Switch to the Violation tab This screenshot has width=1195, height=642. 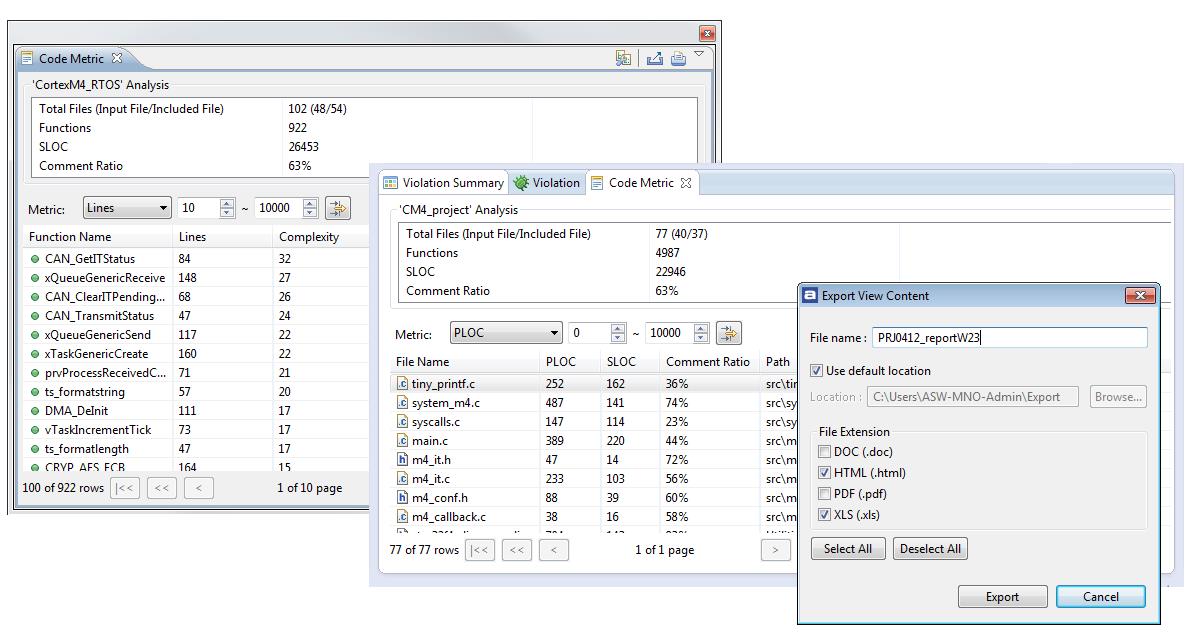[547, 183]
